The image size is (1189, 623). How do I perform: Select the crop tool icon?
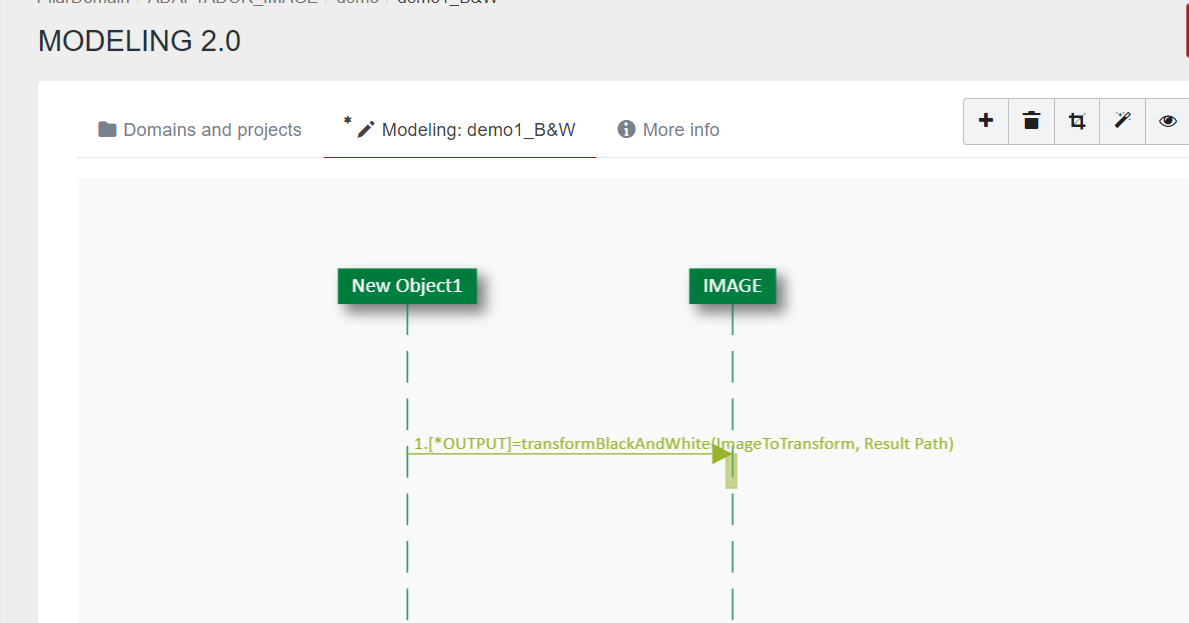(1076, 121)
